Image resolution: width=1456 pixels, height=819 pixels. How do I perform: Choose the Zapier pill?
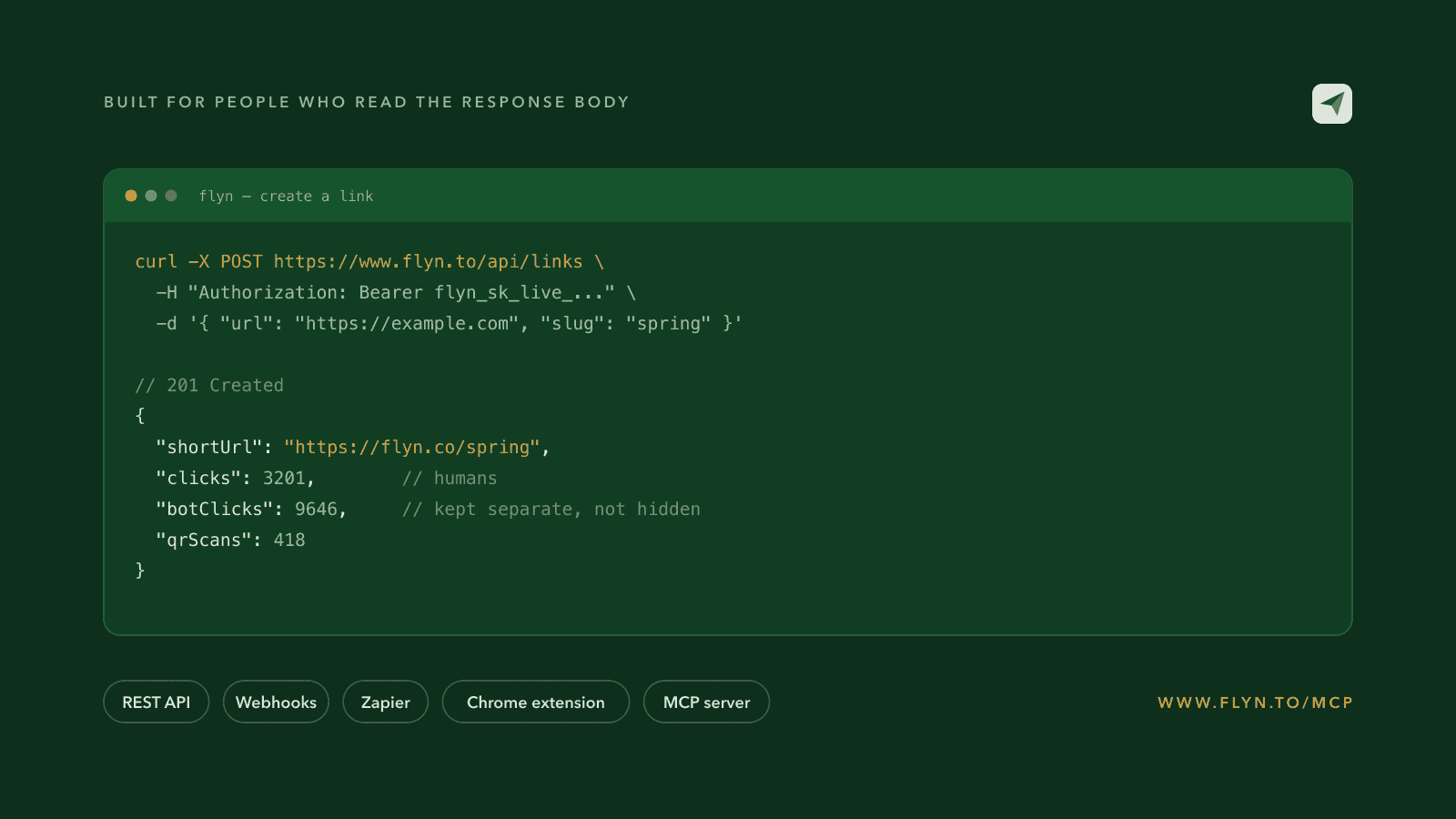pyautogui.click(x=386, y=702)
